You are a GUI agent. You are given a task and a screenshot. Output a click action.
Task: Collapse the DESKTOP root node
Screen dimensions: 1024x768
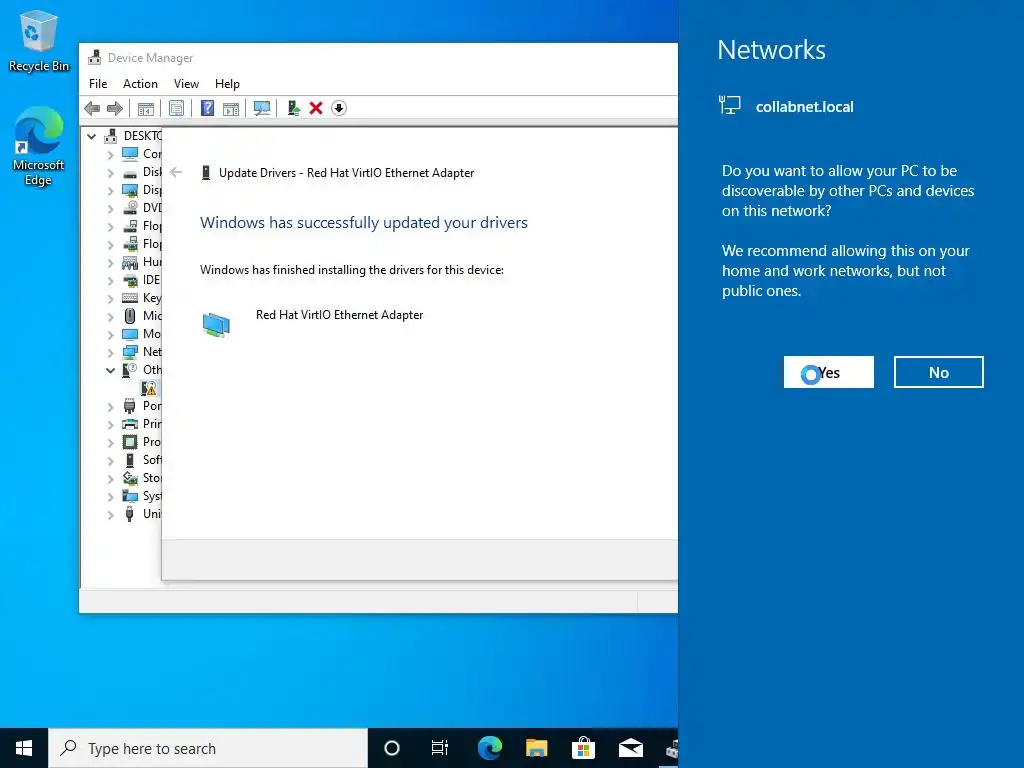(91, 136)
